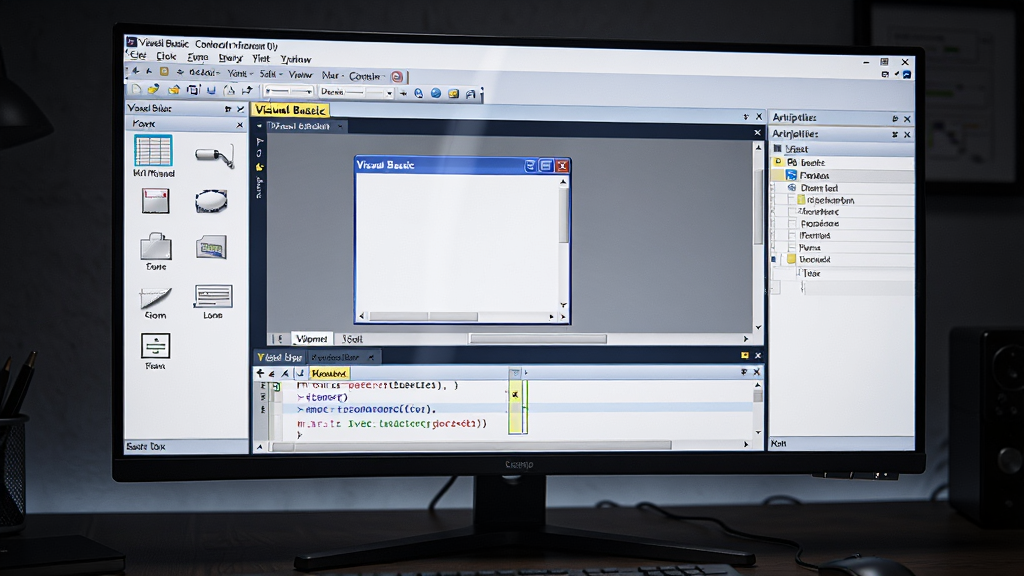Open dropdown arrow beside the designer sub-tab

tap(340, 126)
